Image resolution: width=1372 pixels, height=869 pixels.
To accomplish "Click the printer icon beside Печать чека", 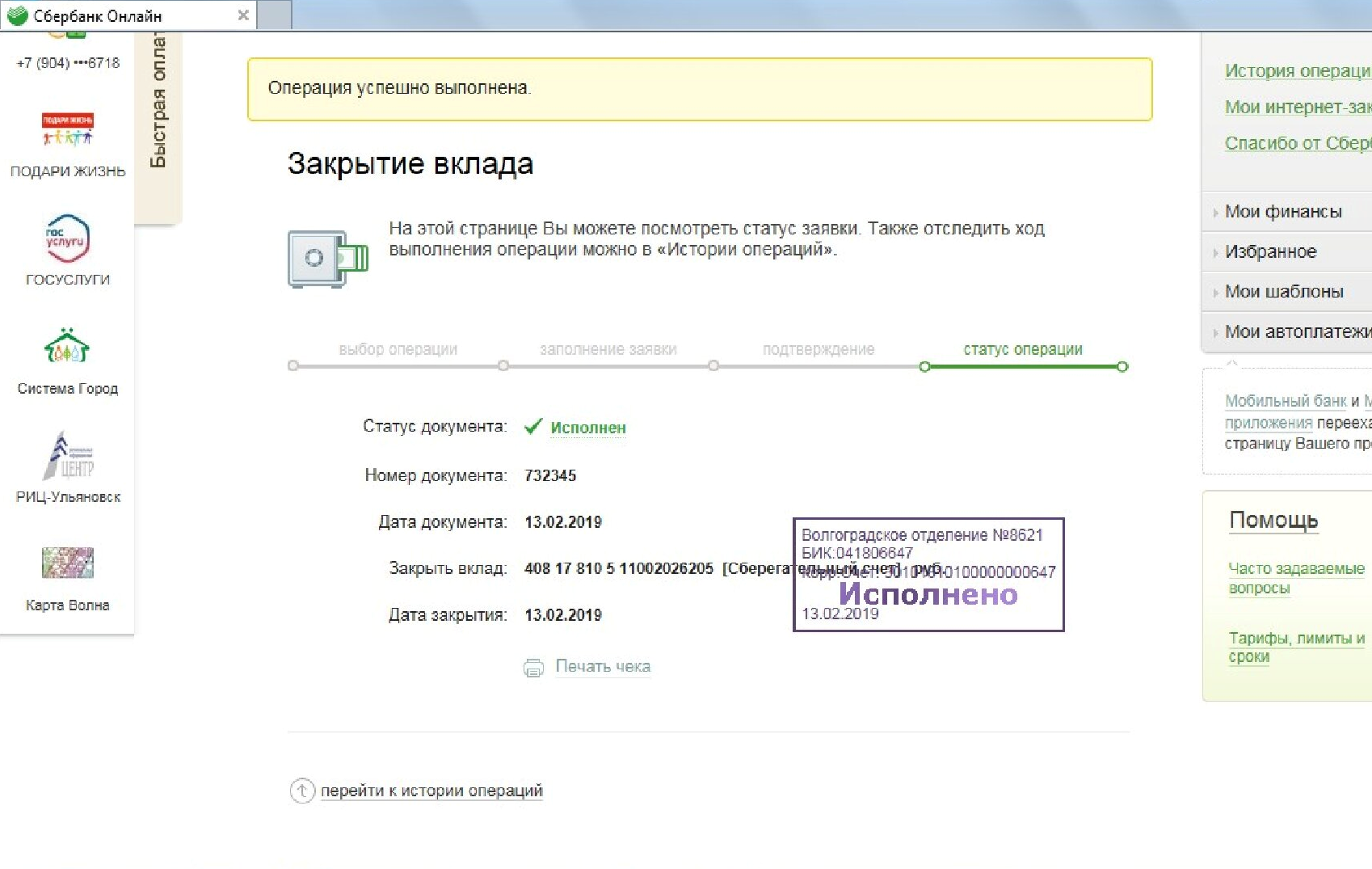I will coord(533,668).
